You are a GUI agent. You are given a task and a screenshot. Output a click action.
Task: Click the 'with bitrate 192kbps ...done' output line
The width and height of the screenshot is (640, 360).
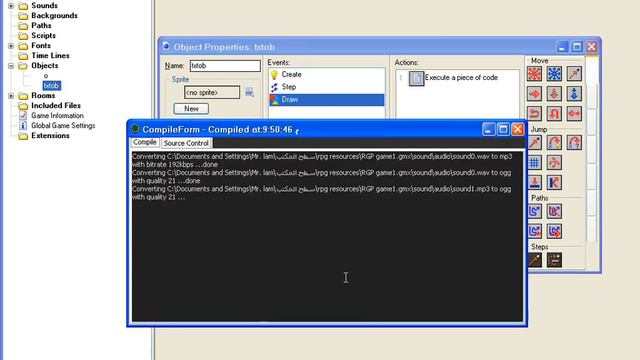(175, 164)
